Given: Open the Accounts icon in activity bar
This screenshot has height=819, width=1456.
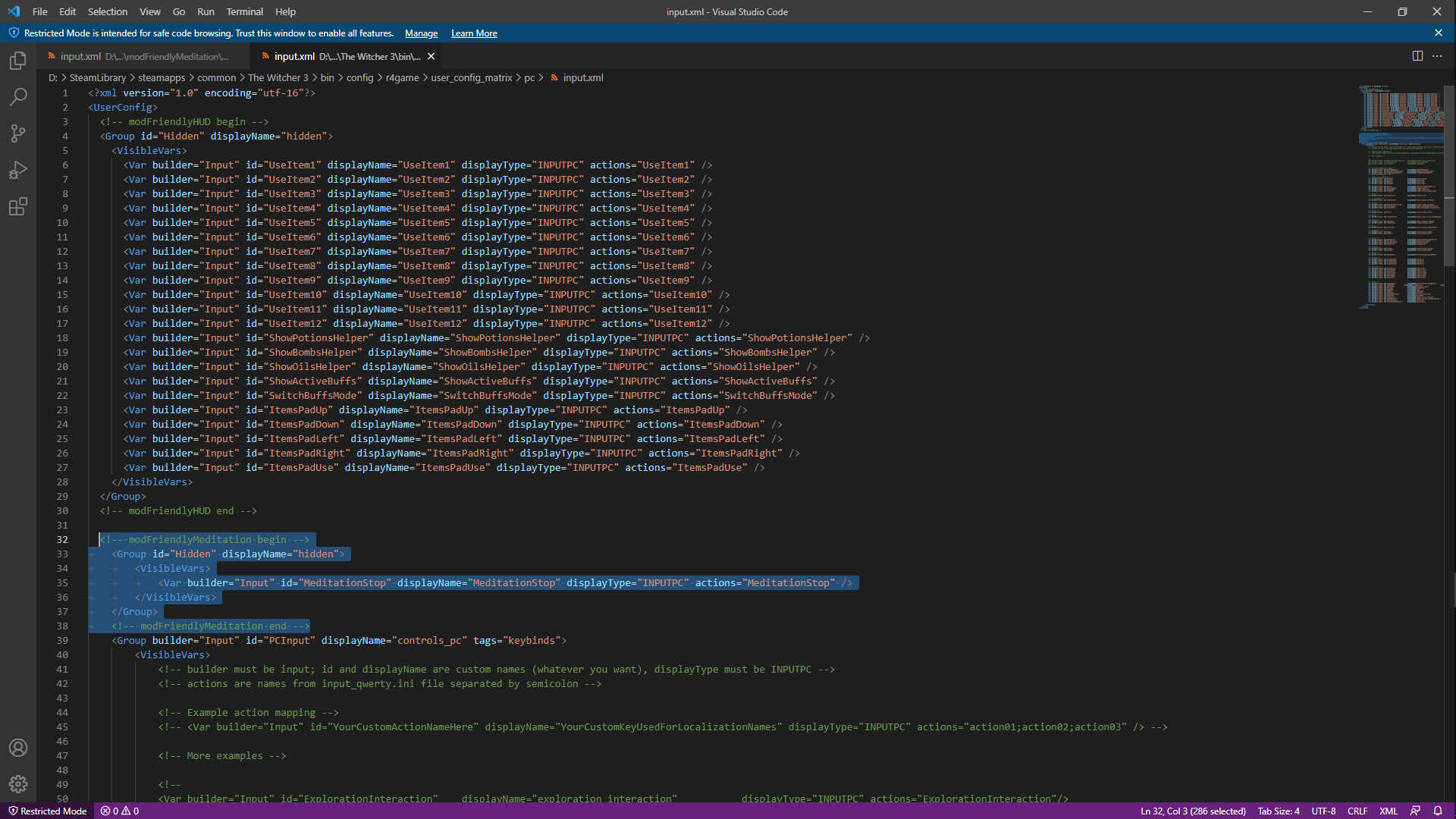Looking at the screenshot, I should coord(18,748).
